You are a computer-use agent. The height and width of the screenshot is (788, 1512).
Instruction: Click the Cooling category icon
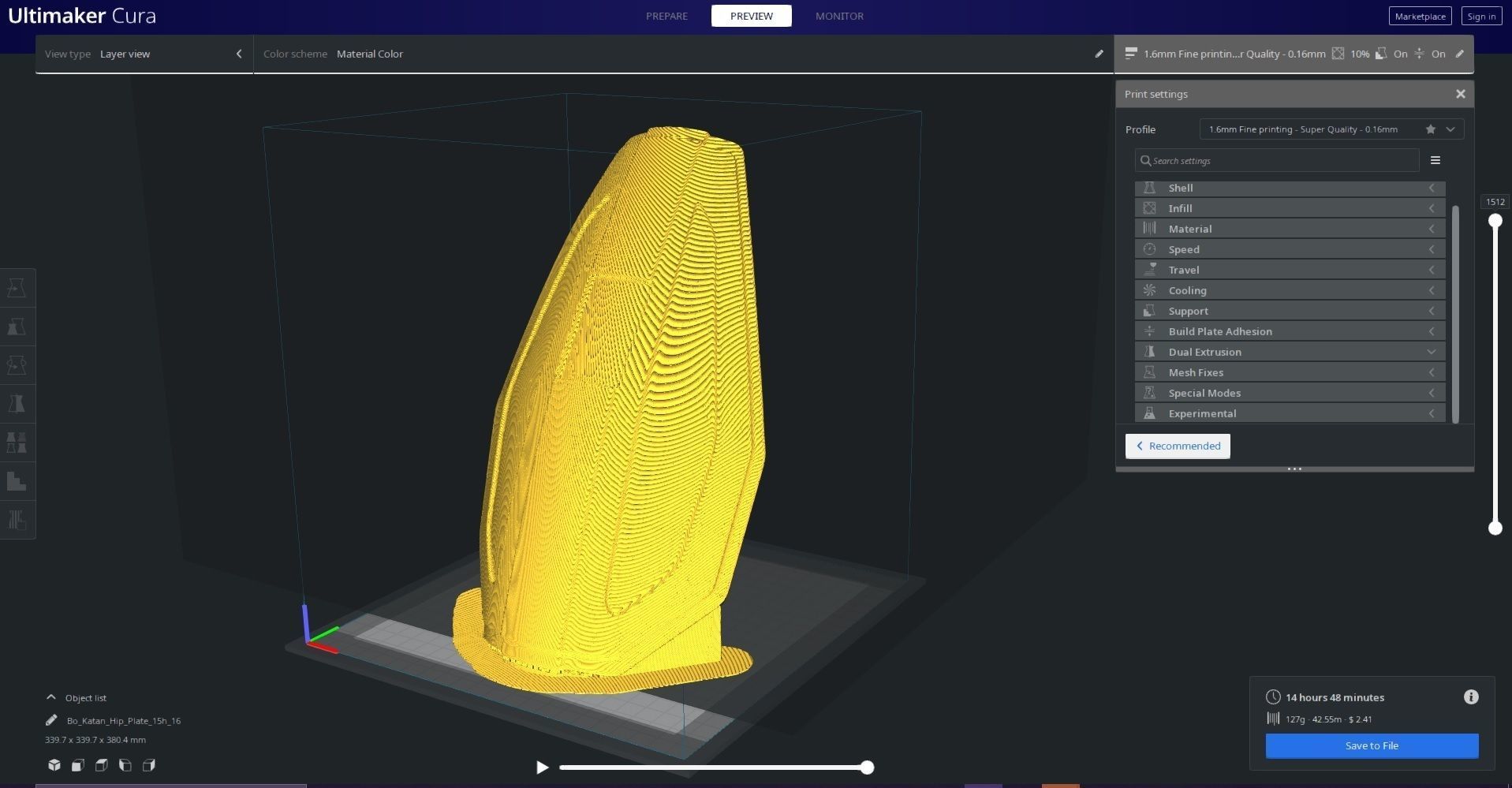click(1149, 290)
